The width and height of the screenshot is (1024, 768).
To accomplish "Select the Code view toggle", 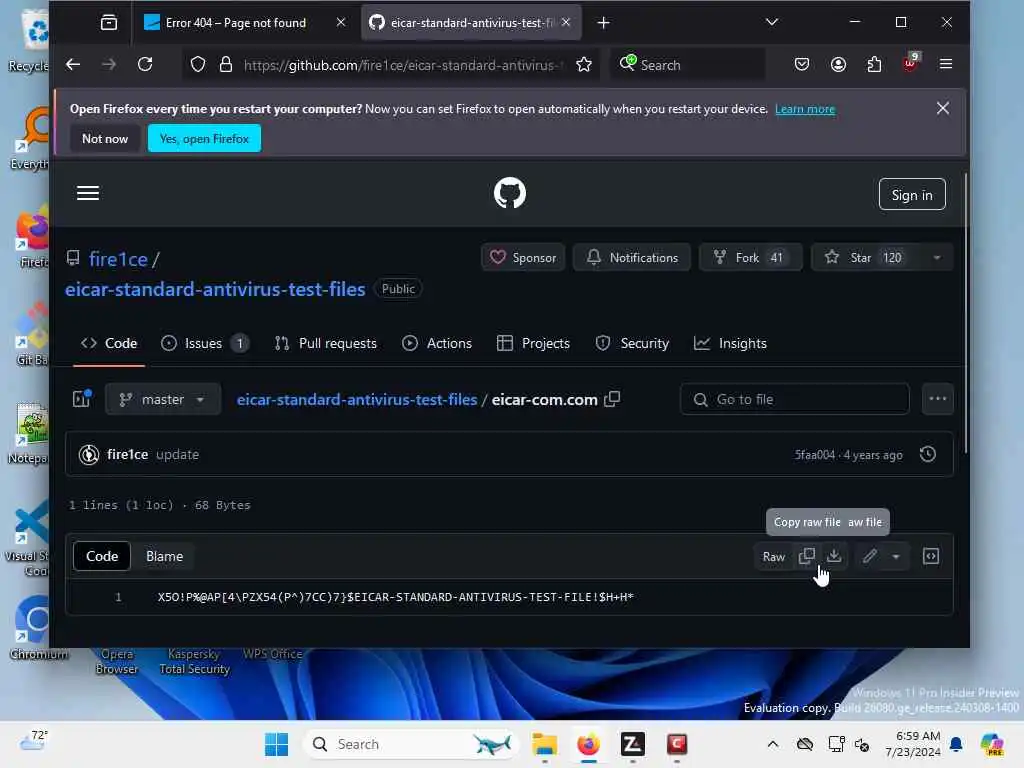I will tap(102, 556).
